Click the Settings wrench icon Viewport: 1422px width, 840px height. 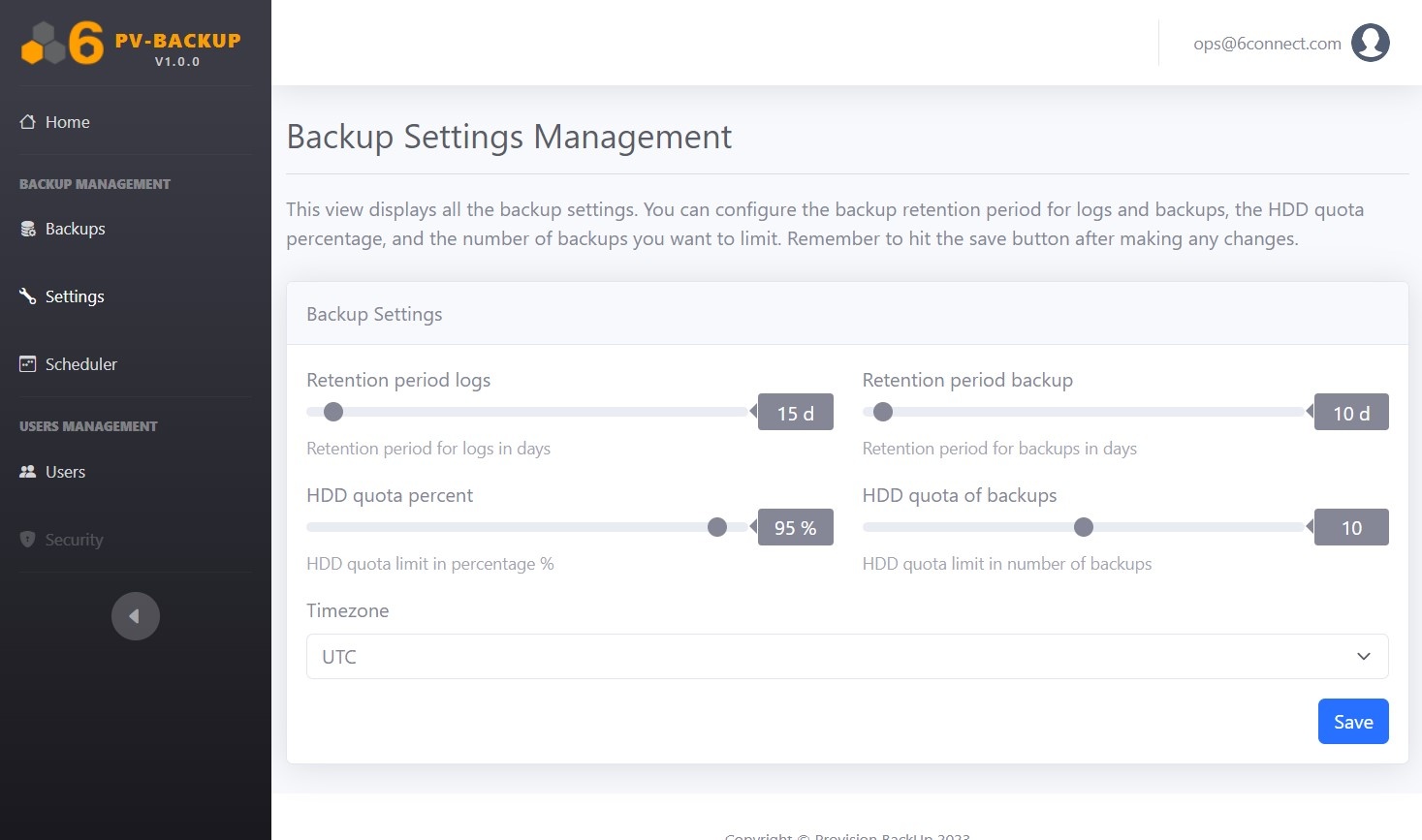(x=28, y=296)
